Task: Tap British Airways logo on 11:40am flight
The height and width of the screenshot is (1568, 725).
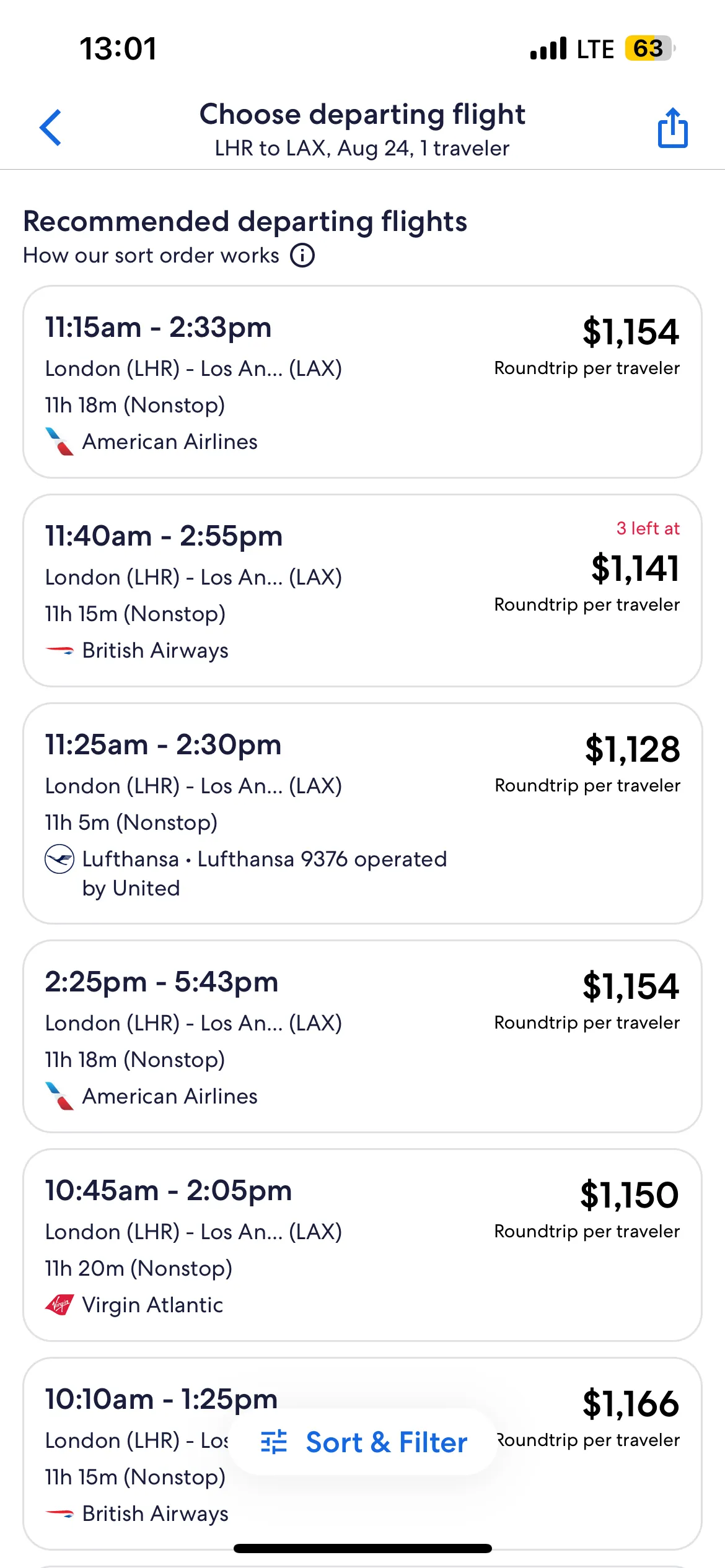Action: pos(59,650)
